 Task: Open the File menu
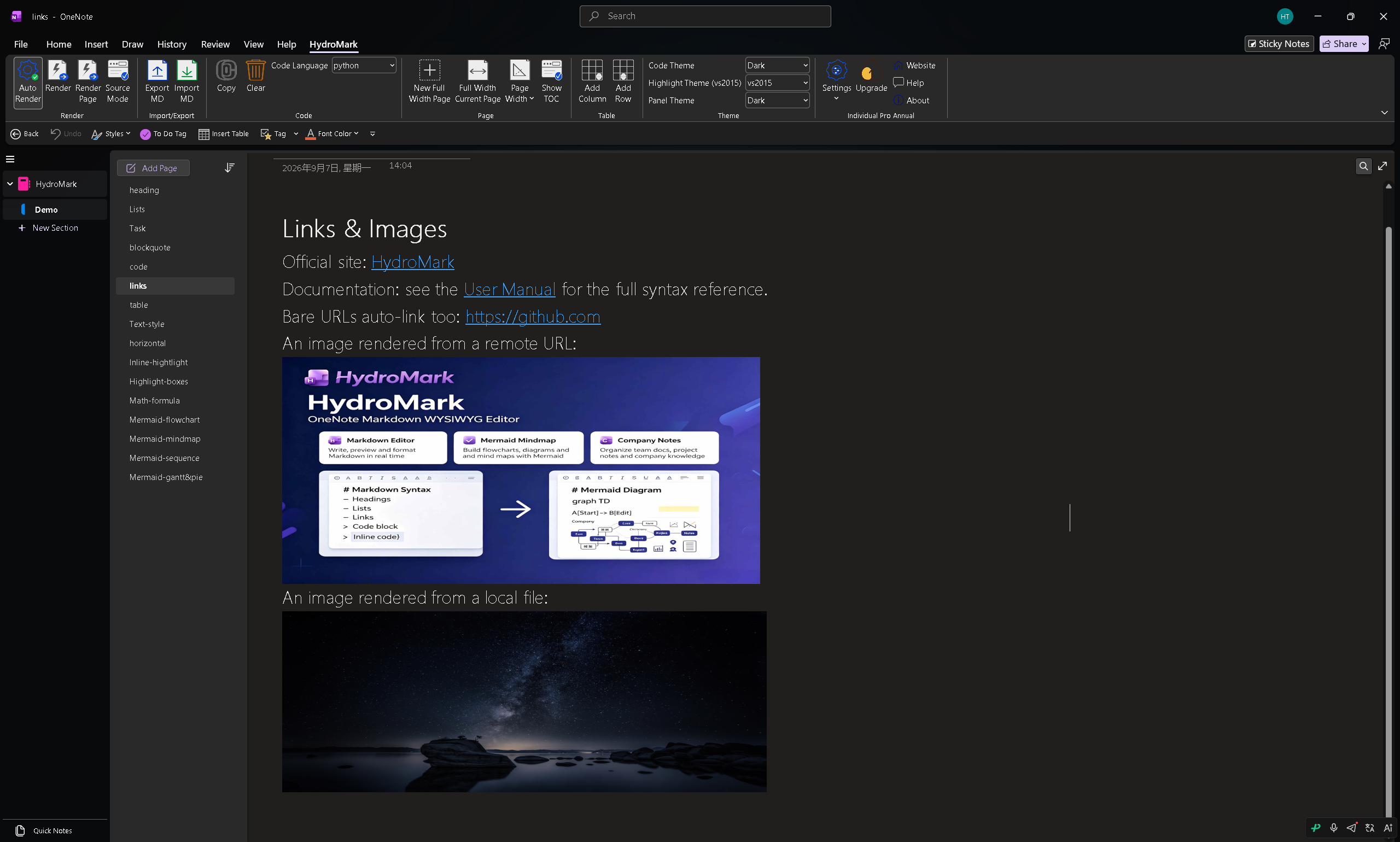click(21, 44)
